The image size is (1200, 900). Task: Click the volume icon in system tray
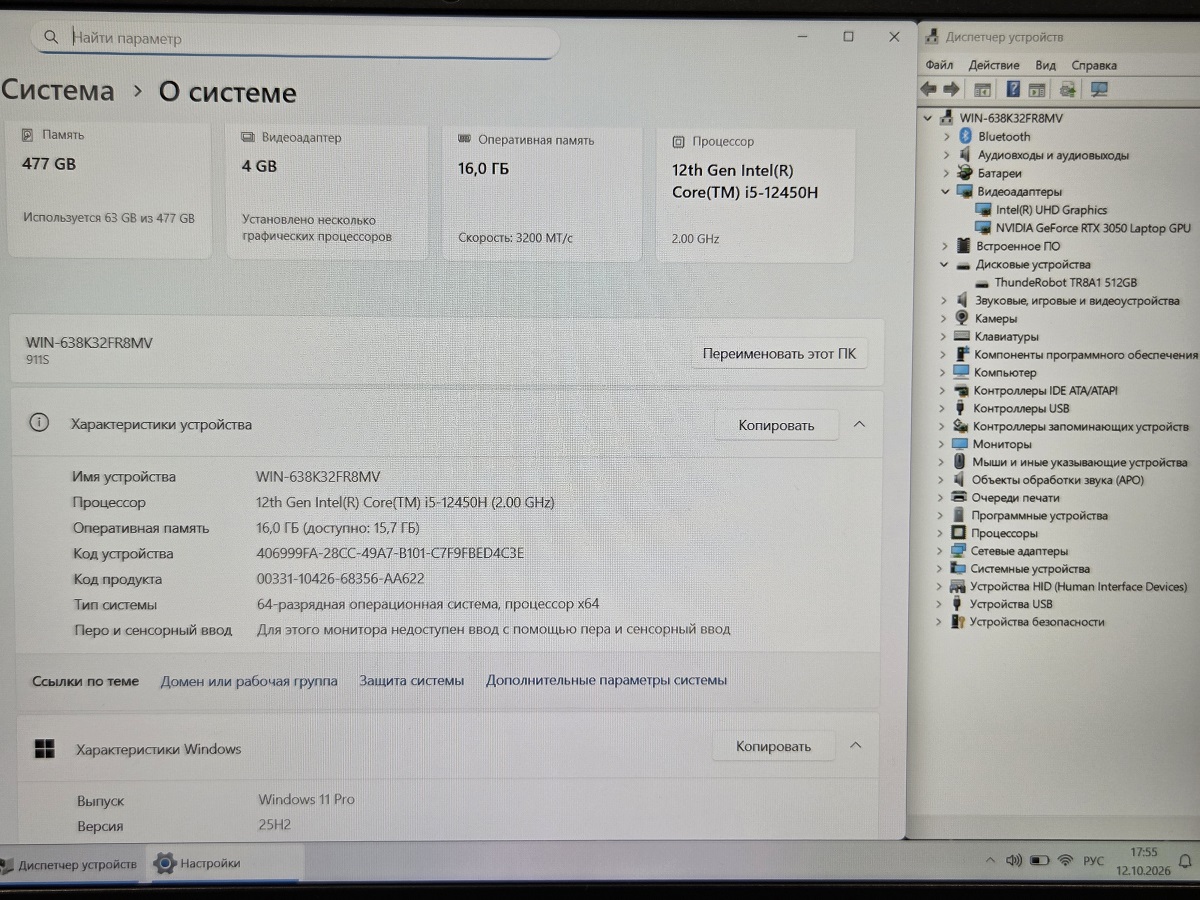(x=1013, y=861)
